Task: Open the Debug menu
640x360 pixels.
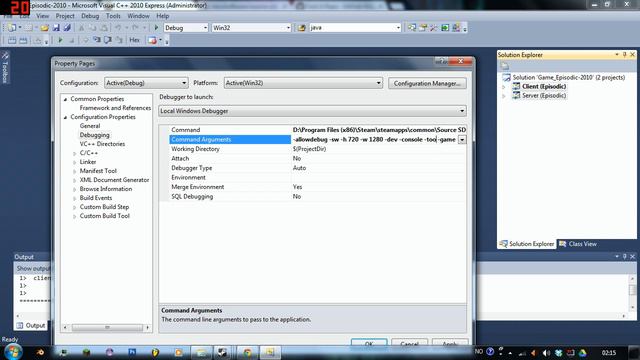Action: tap(90, 16)
